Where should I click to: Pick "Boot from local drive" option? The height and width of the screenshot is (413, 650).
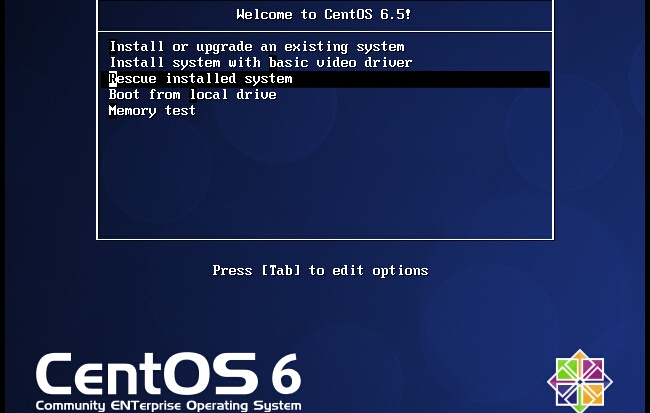click(x=193, y=95)
